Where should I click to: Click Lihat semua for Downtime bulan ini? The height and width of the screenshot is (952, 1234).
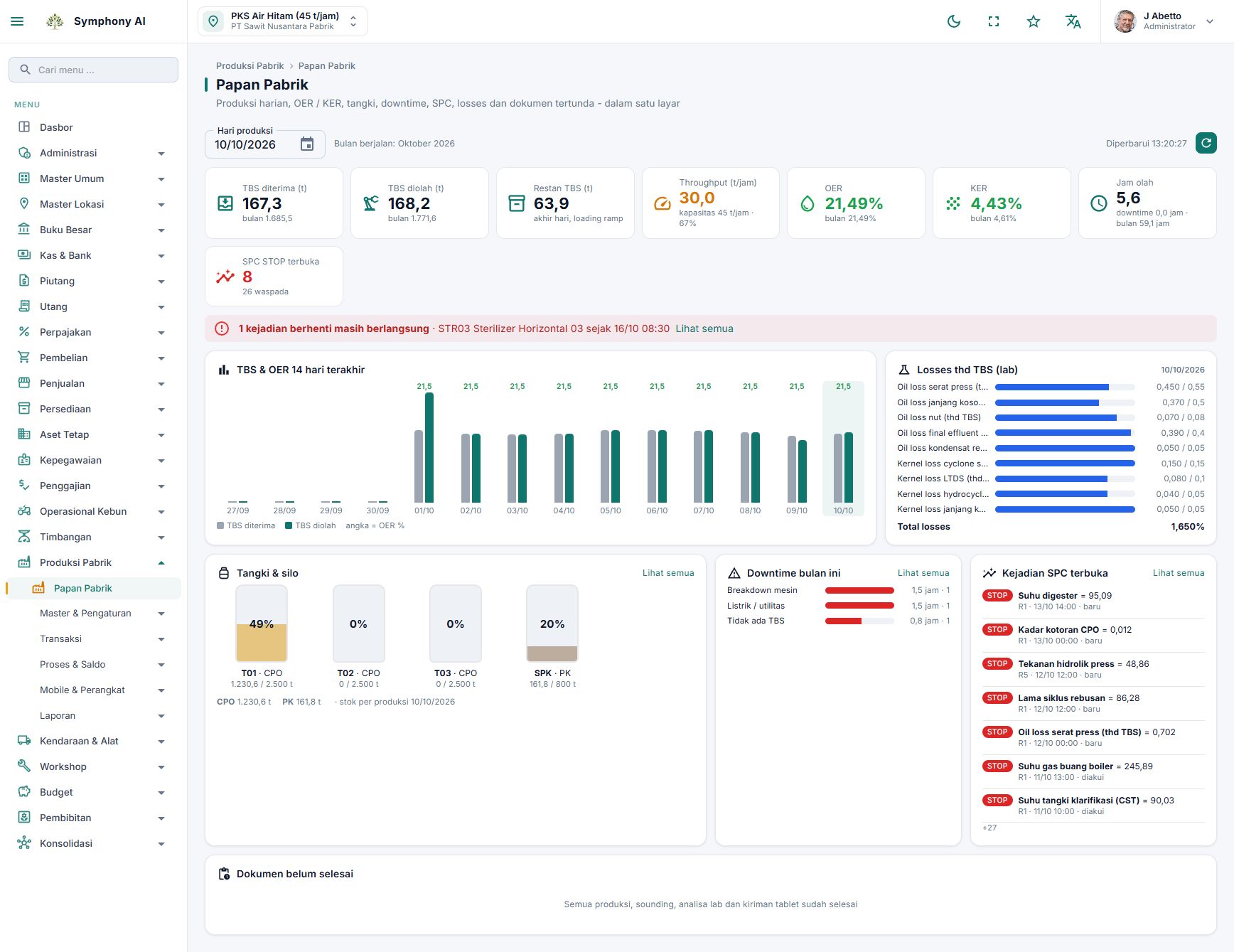(x=923, y=573)
